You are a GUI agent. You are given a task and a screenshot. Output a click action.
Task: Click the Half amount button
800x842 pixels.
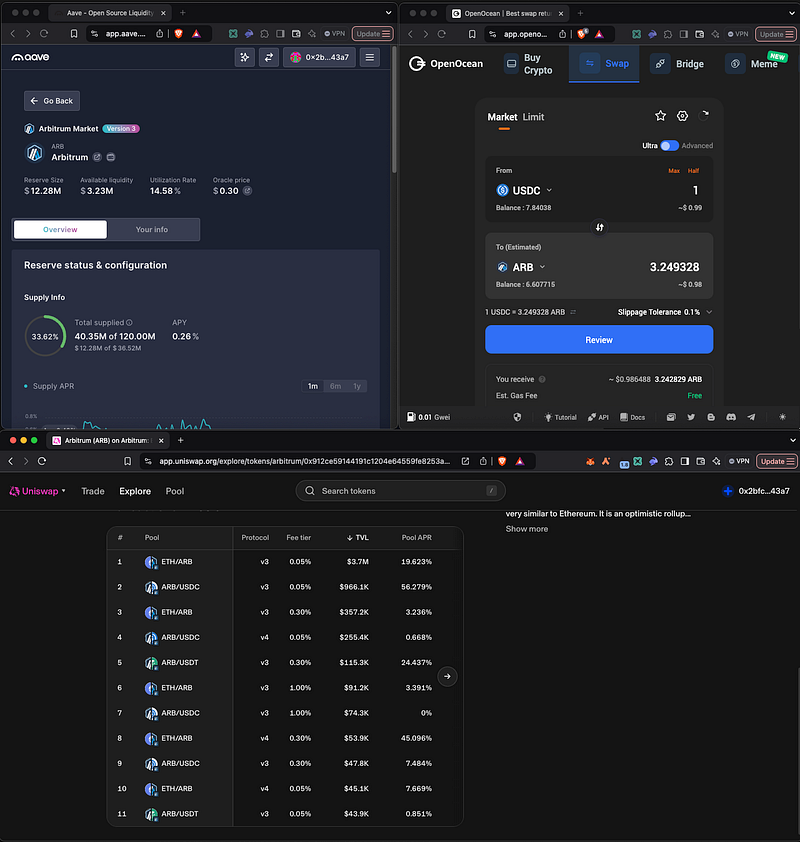click(694, 171)
